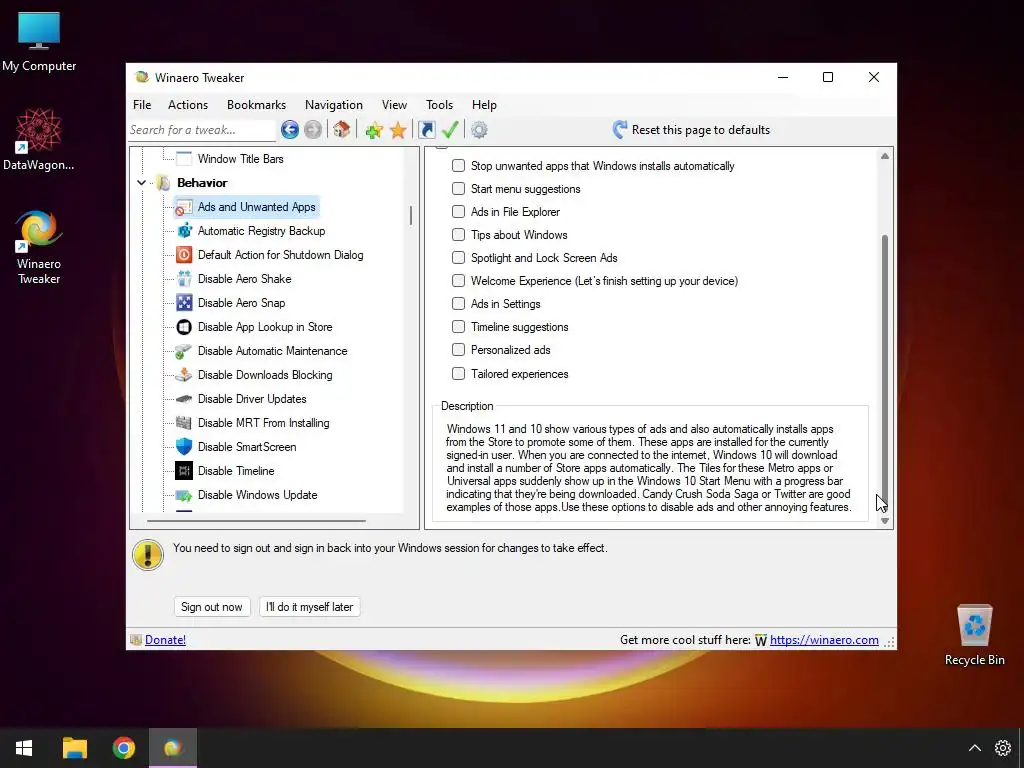Toggle Spotlight and Lock Screen Ads checkbox
1024x768 pixels.
pos(458,257)
